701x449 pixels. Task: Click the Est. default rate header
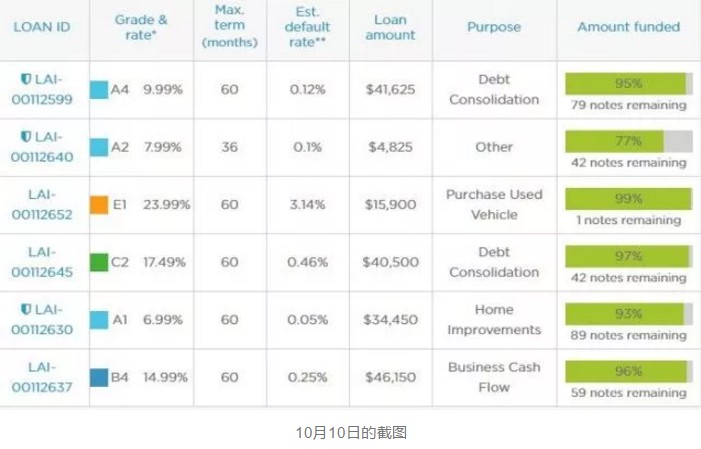pyautogui.click(x=308, y=27)
